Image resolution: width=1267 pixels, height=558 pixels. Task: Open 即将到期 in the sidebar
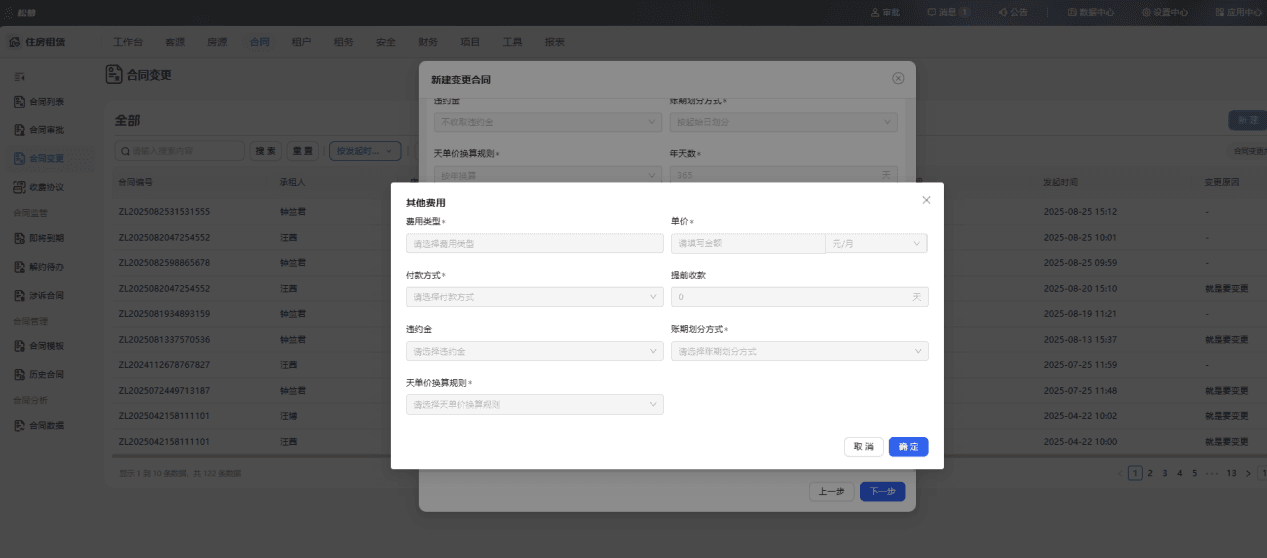40,238
